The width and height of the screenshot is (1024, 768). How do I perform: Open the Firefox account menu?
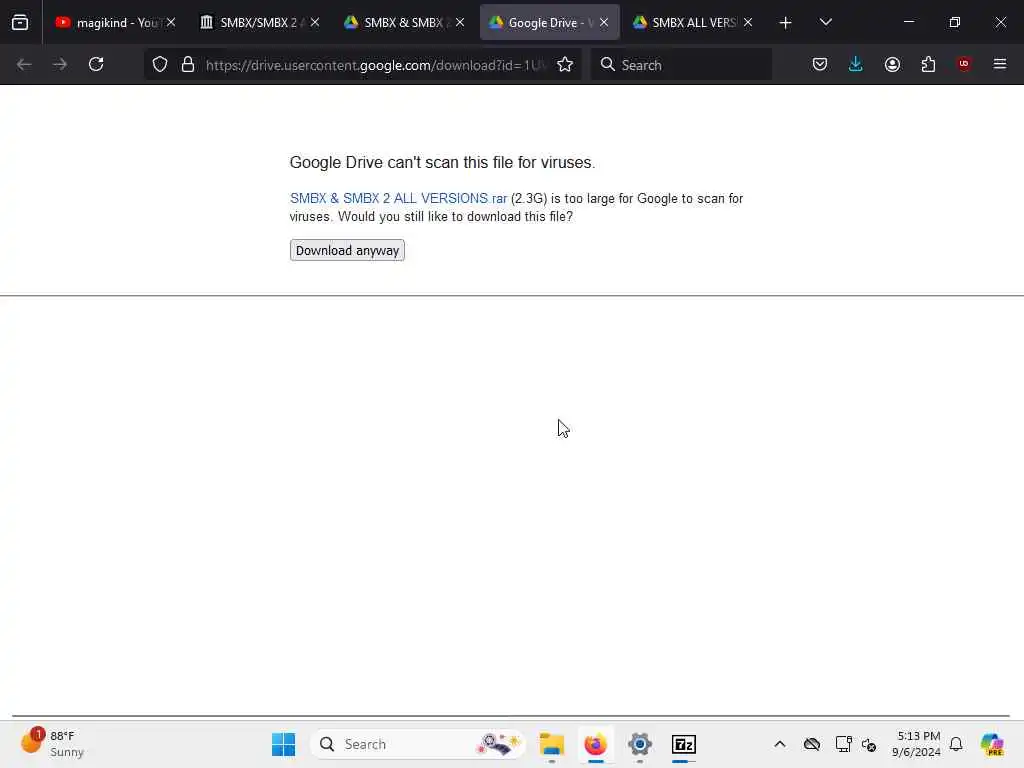pos(892,64)
